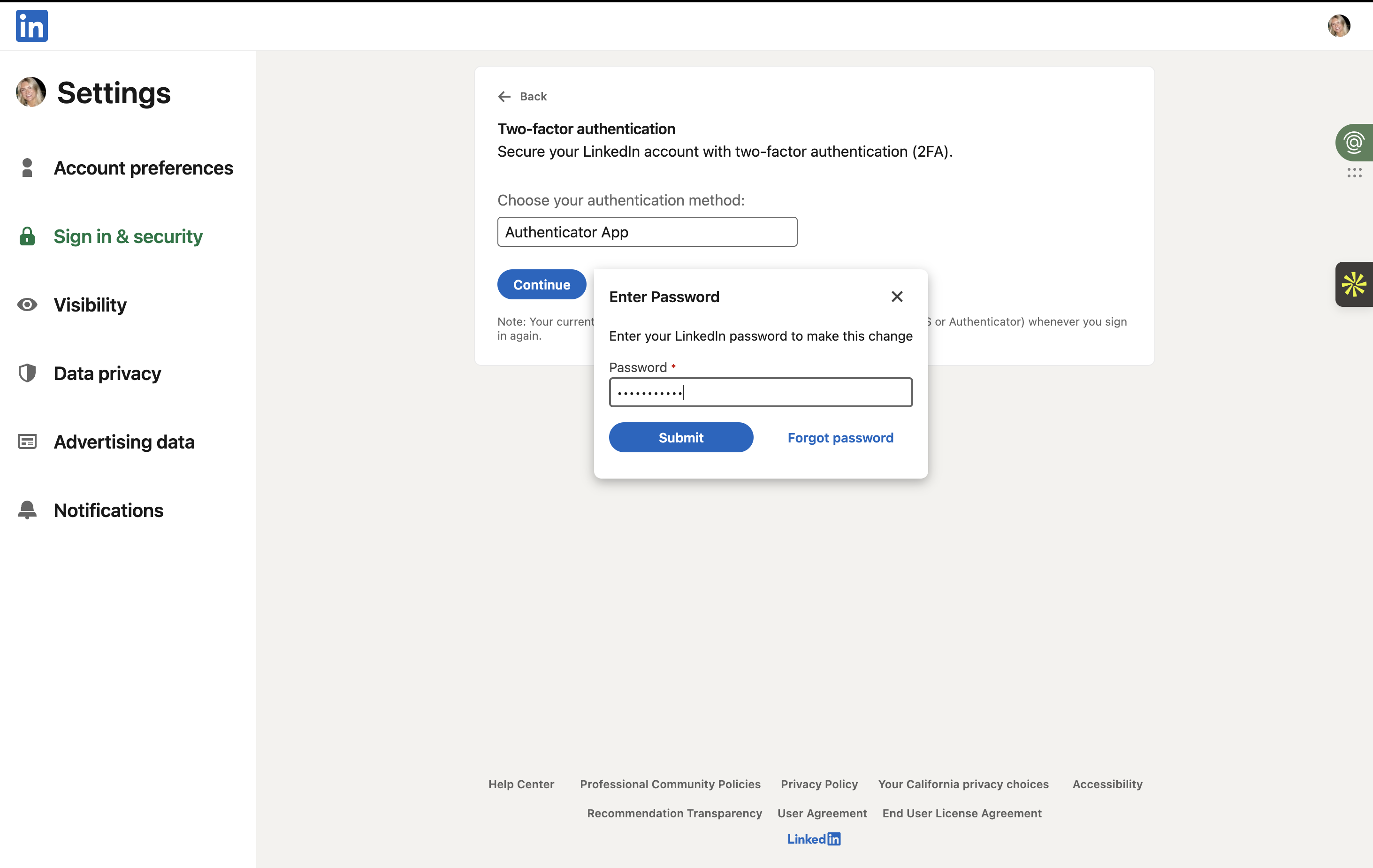Viewport: 1373px width, 868px height.
Task: Click the eye icon next to Visibility
Action: [x=27, y=305]
